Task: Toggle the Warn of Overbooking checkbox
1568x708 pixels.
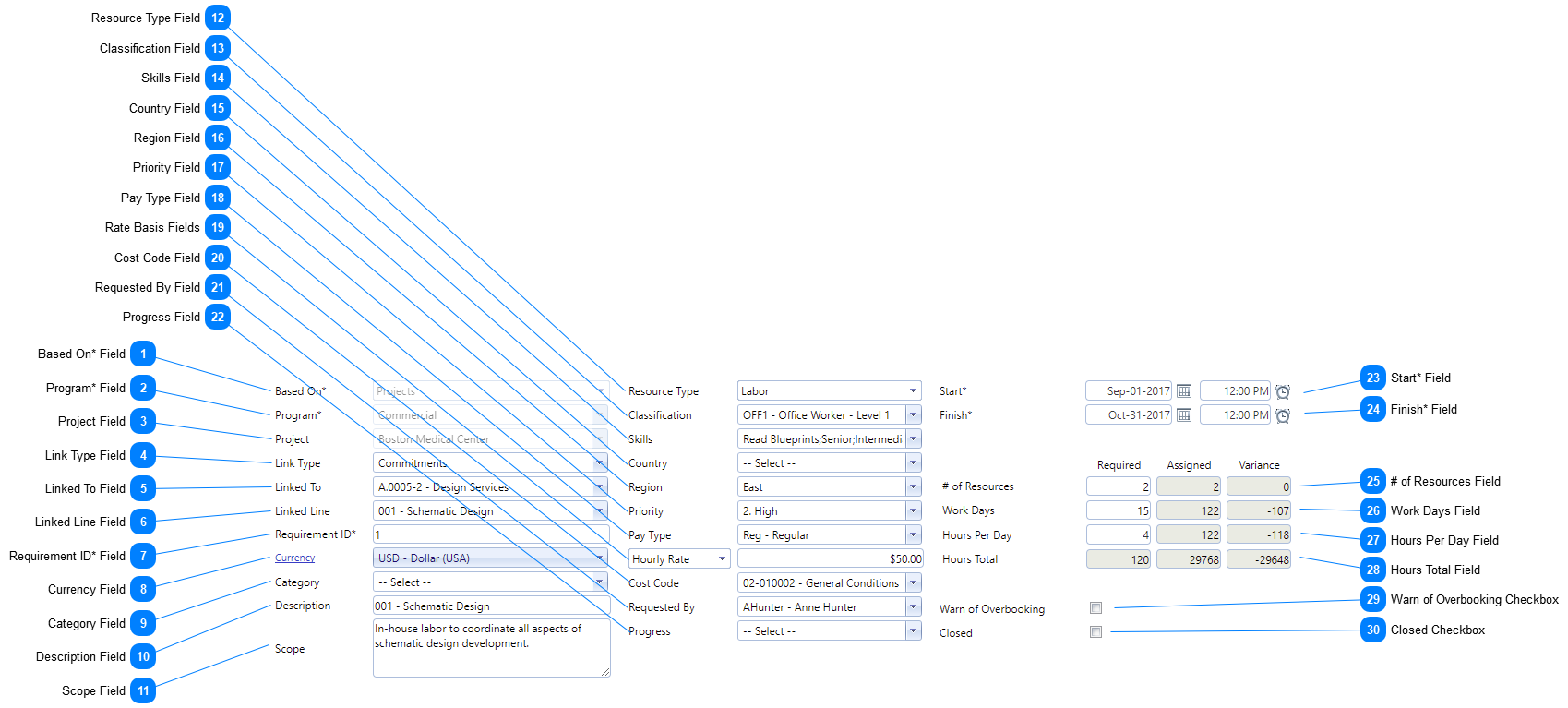Action: coord(1095,608)
